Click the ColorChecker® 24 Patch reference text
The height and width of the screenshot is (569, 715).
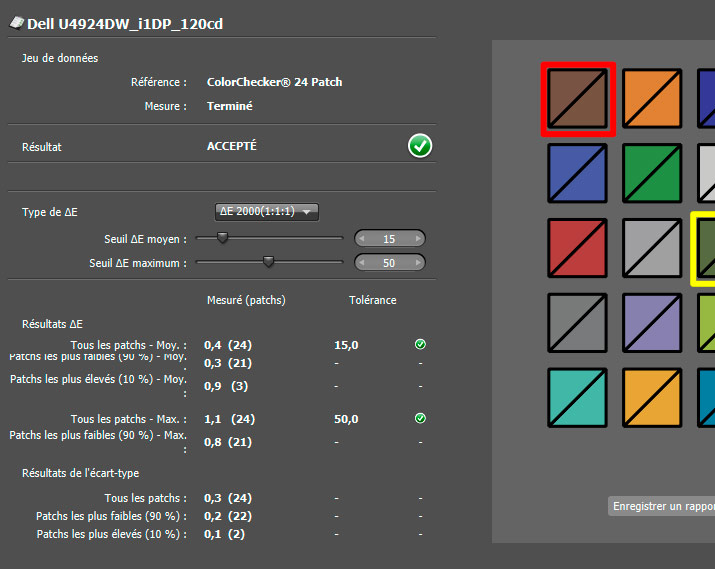coord(275,82)
